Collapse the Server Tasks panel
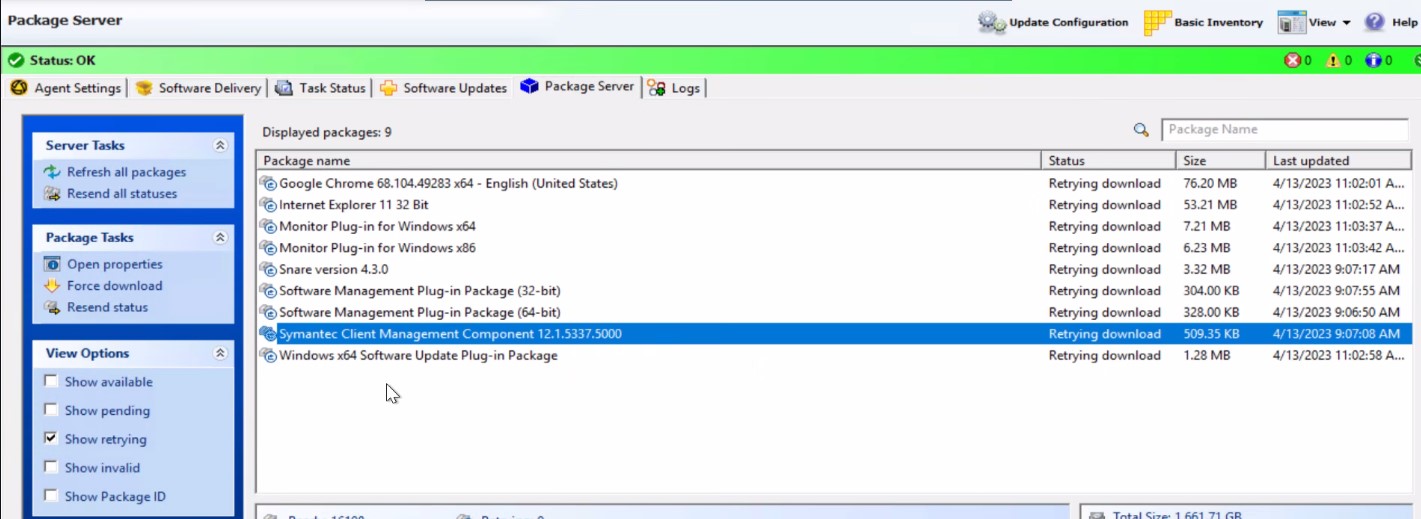 220,146
